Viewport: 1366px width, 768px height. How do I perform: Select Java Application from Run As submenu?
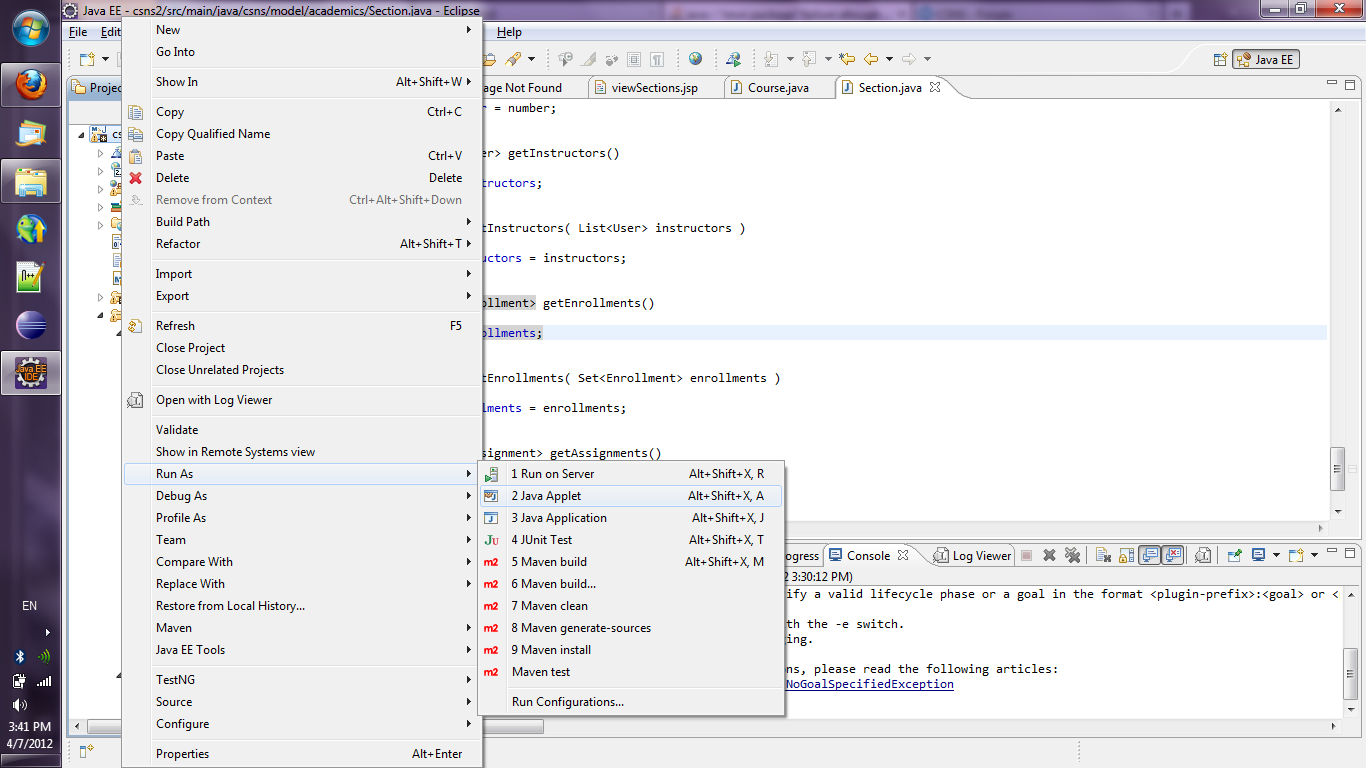558,518
